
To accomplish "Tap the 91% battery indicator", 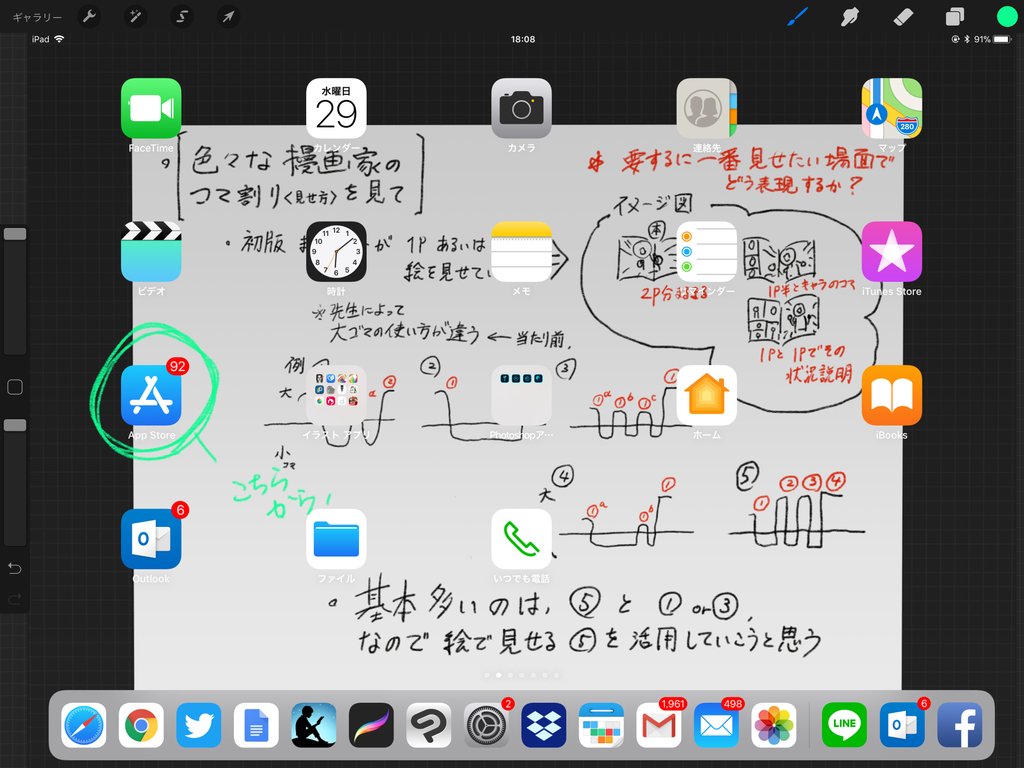I will [991, 39].
